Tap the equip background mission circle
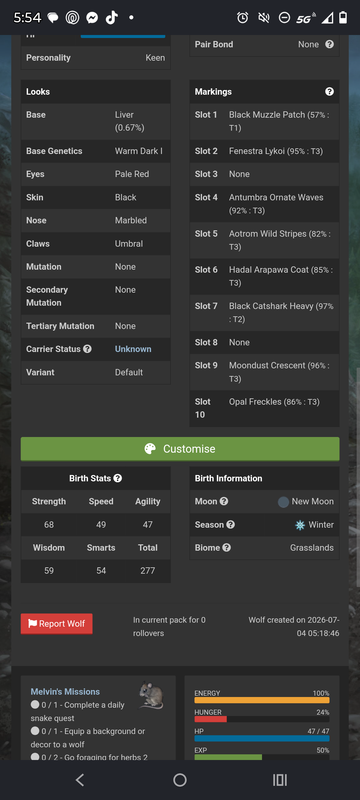360x800 pixels. [35, 731]
